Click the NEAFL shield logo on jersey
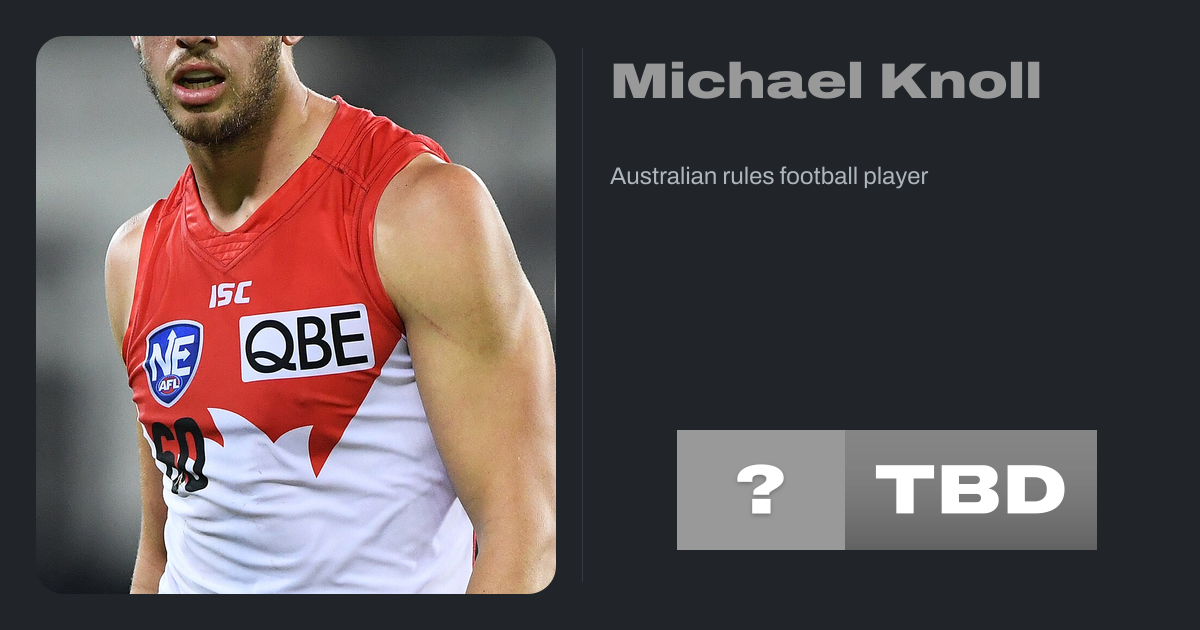 [x=174, y=362]
